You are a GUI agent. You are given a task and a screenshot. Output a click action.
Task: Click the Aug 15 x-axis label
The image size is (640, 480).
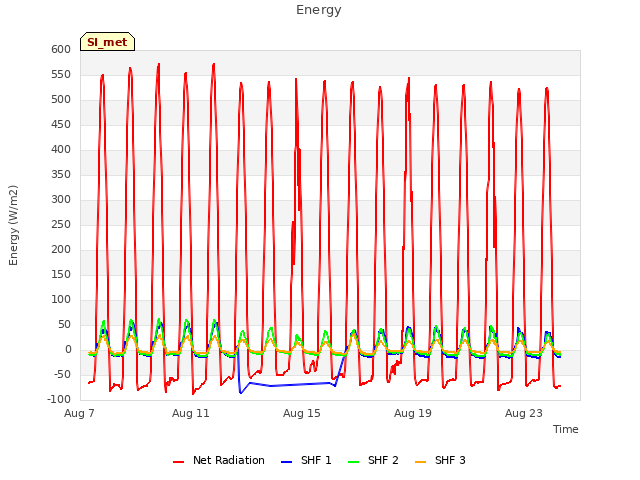click(x=302, y=413)
